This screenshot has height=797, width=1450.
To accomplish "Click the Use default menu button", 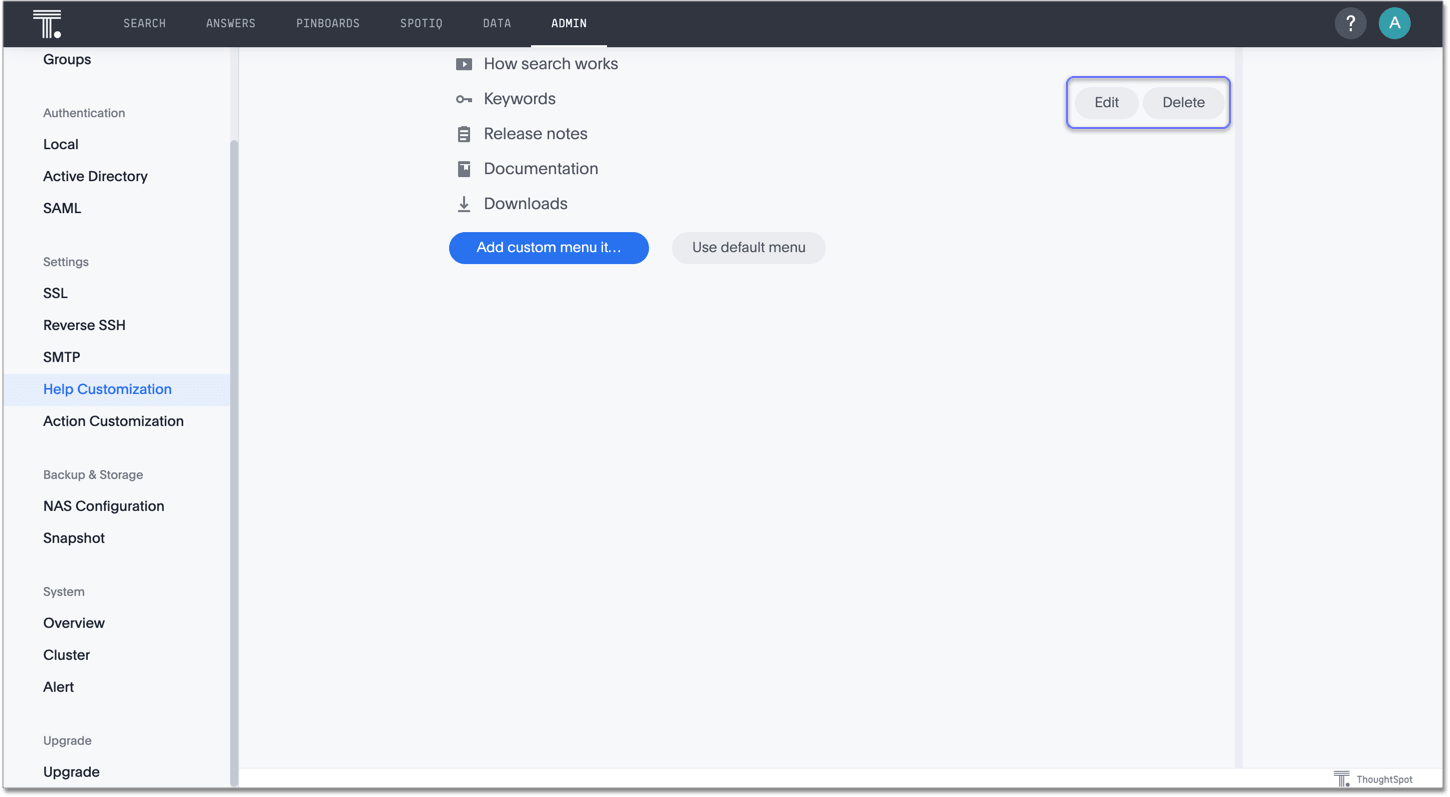I will [x=748, y=248].
